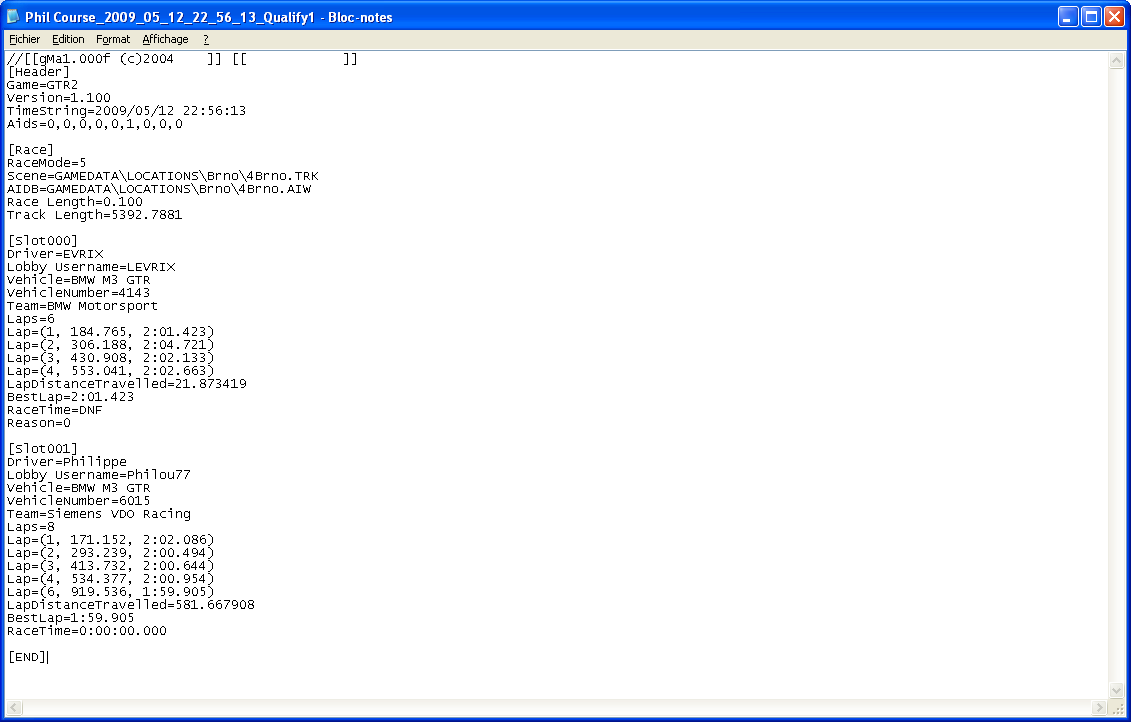Viewport: 1131px width, 722px height.
Task: Click the BestLap=2:01.423 line
Action: click(x=70, y=397)
